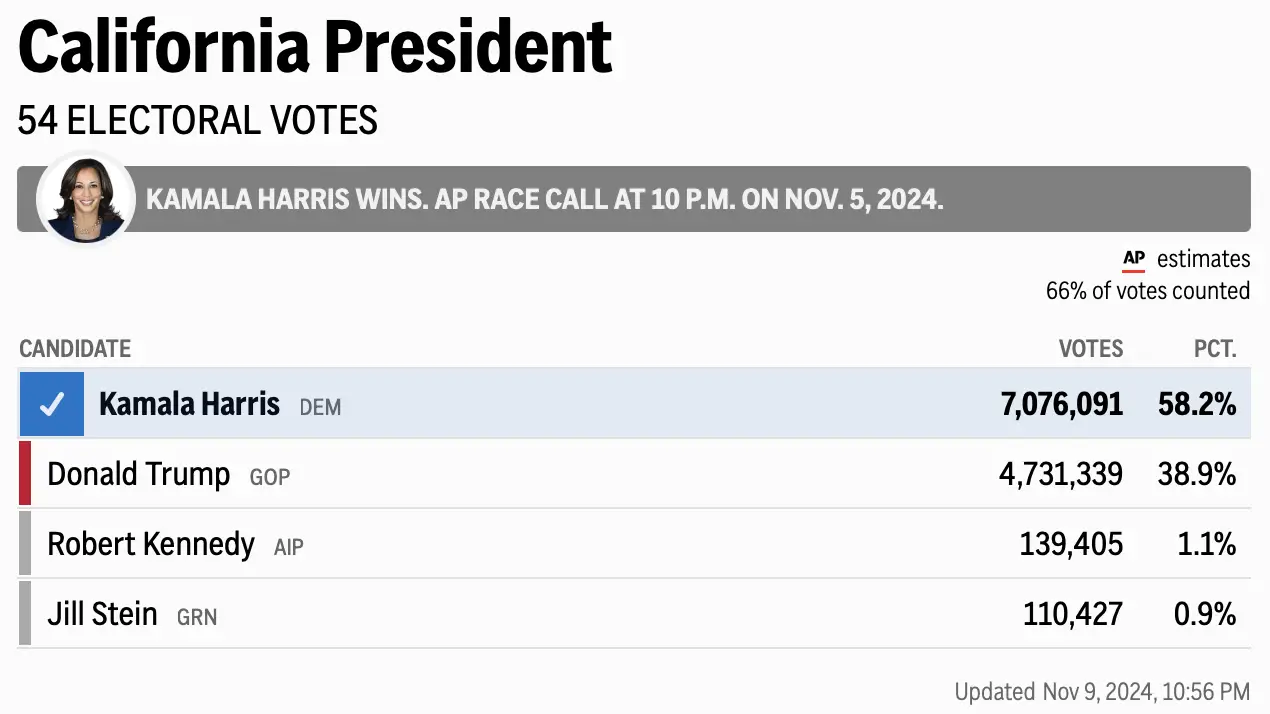Select the Robert Kennedy candidate name

pos(151,544)
